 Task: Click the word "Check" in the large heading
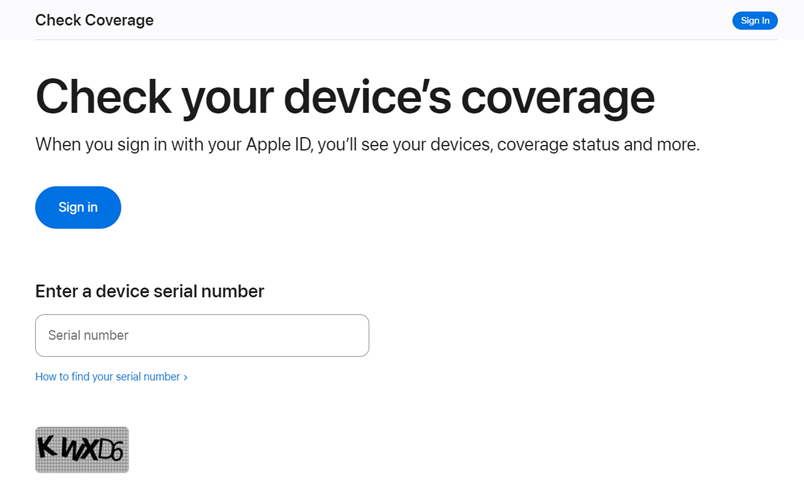pyautogui.click(x=102, y=97)
